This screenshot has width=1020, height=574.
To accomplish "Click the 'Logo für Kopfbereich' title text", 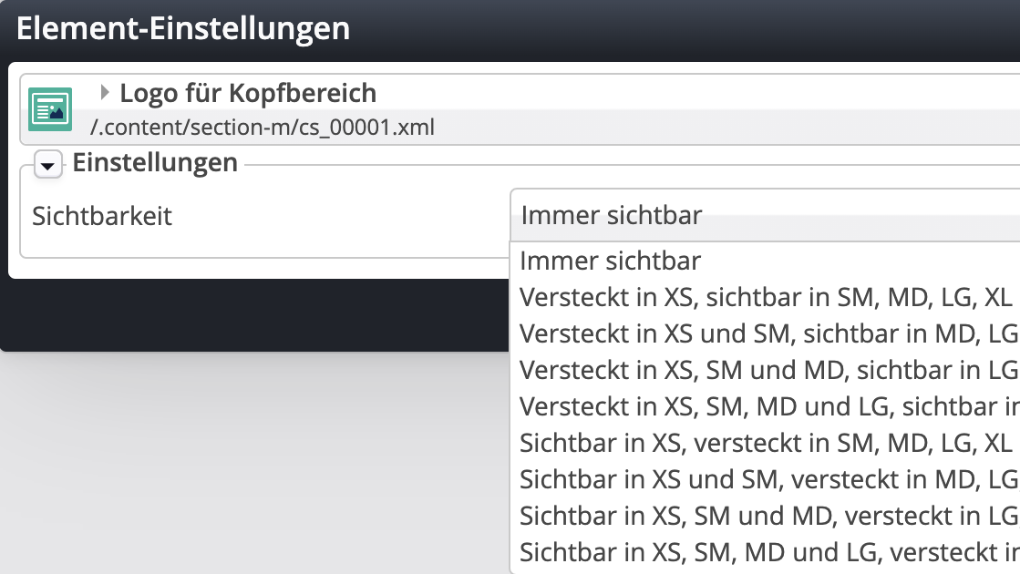I will [248, 94].
